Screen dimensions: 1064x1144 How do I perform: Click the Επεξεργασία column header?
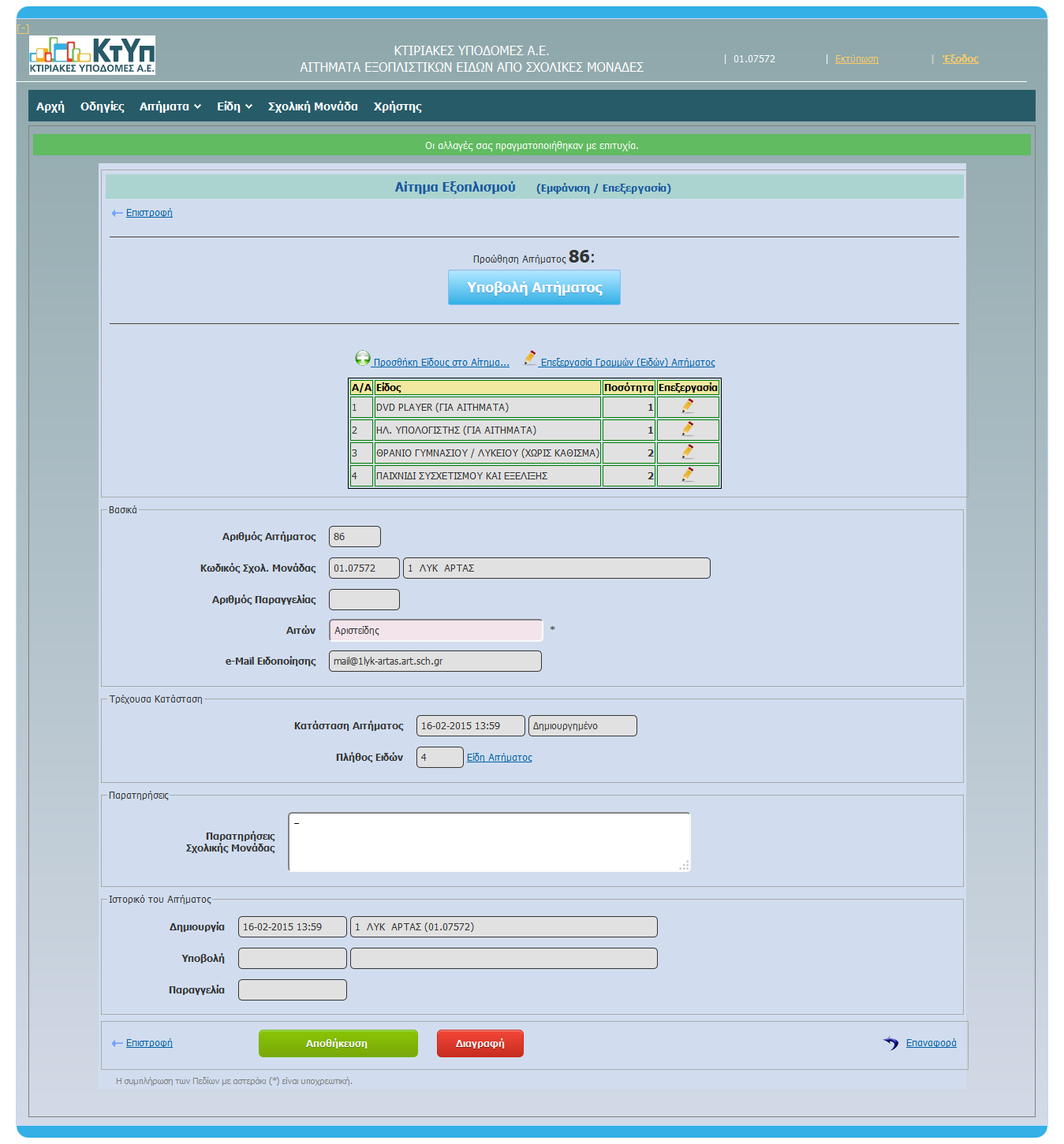[x=688, y=388]
